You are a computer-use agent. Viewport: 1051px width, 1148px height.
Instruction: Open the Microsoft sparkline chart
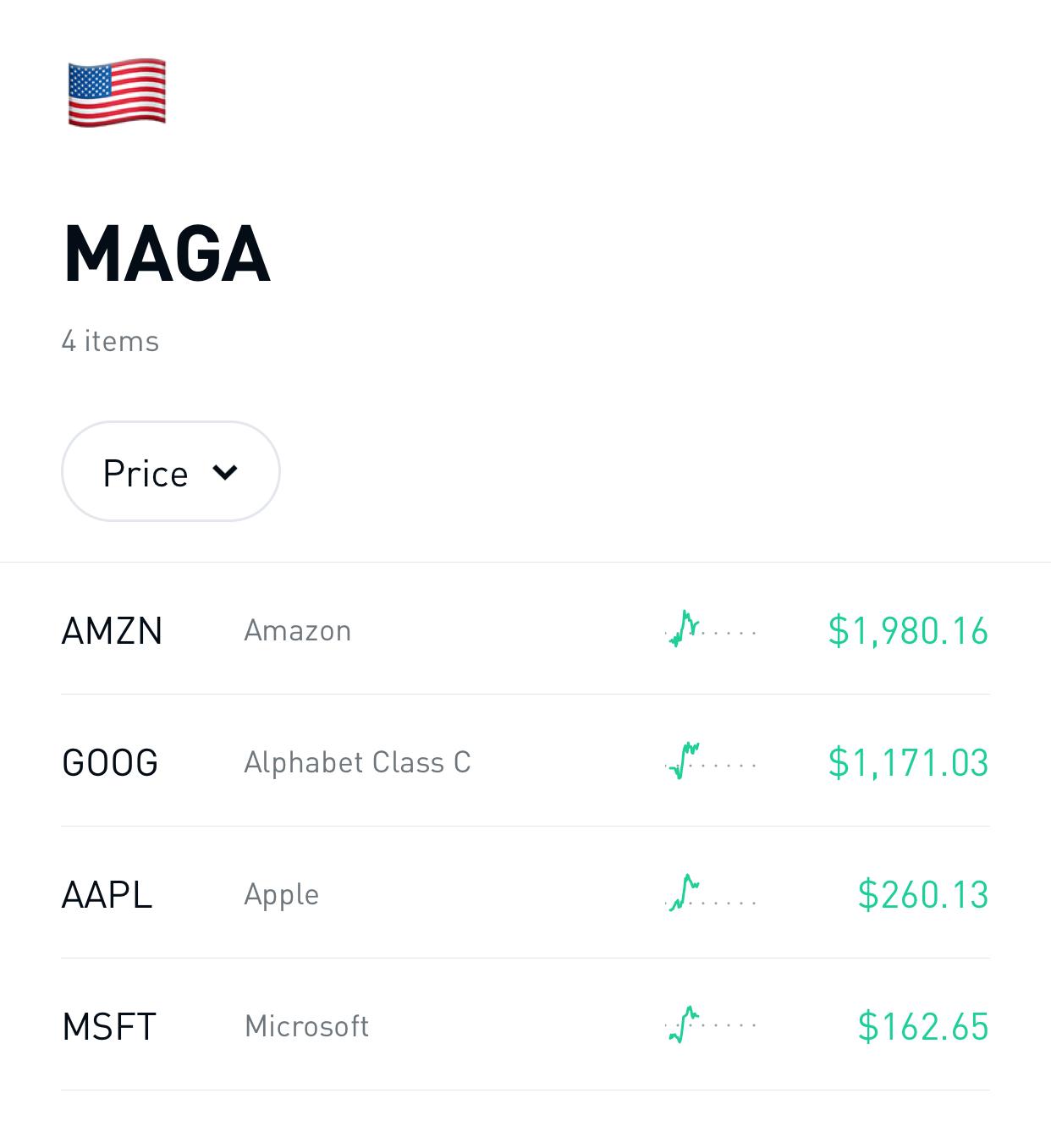[x=711, y=1025]
